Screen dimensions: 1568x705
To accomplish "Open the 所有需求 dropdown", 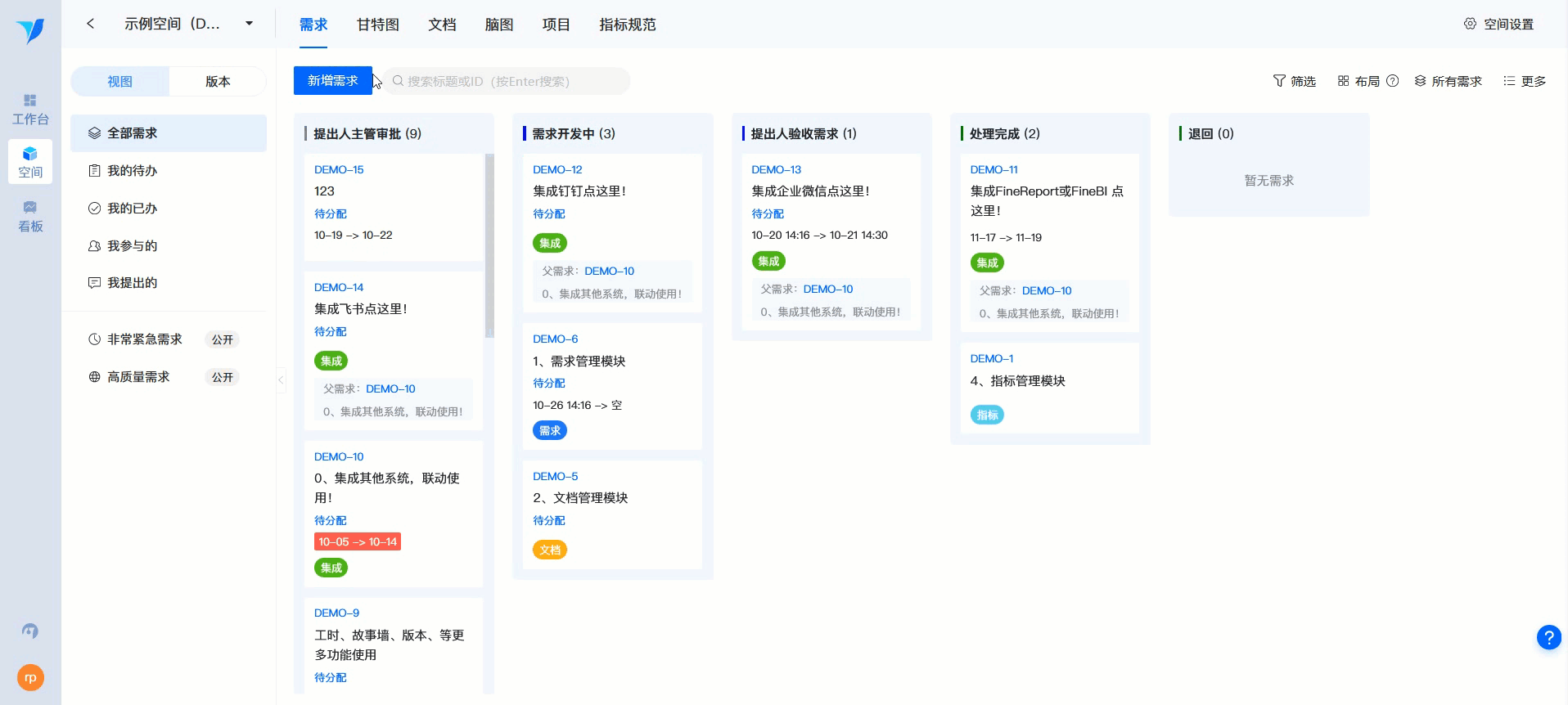I will click(1449, 81).
